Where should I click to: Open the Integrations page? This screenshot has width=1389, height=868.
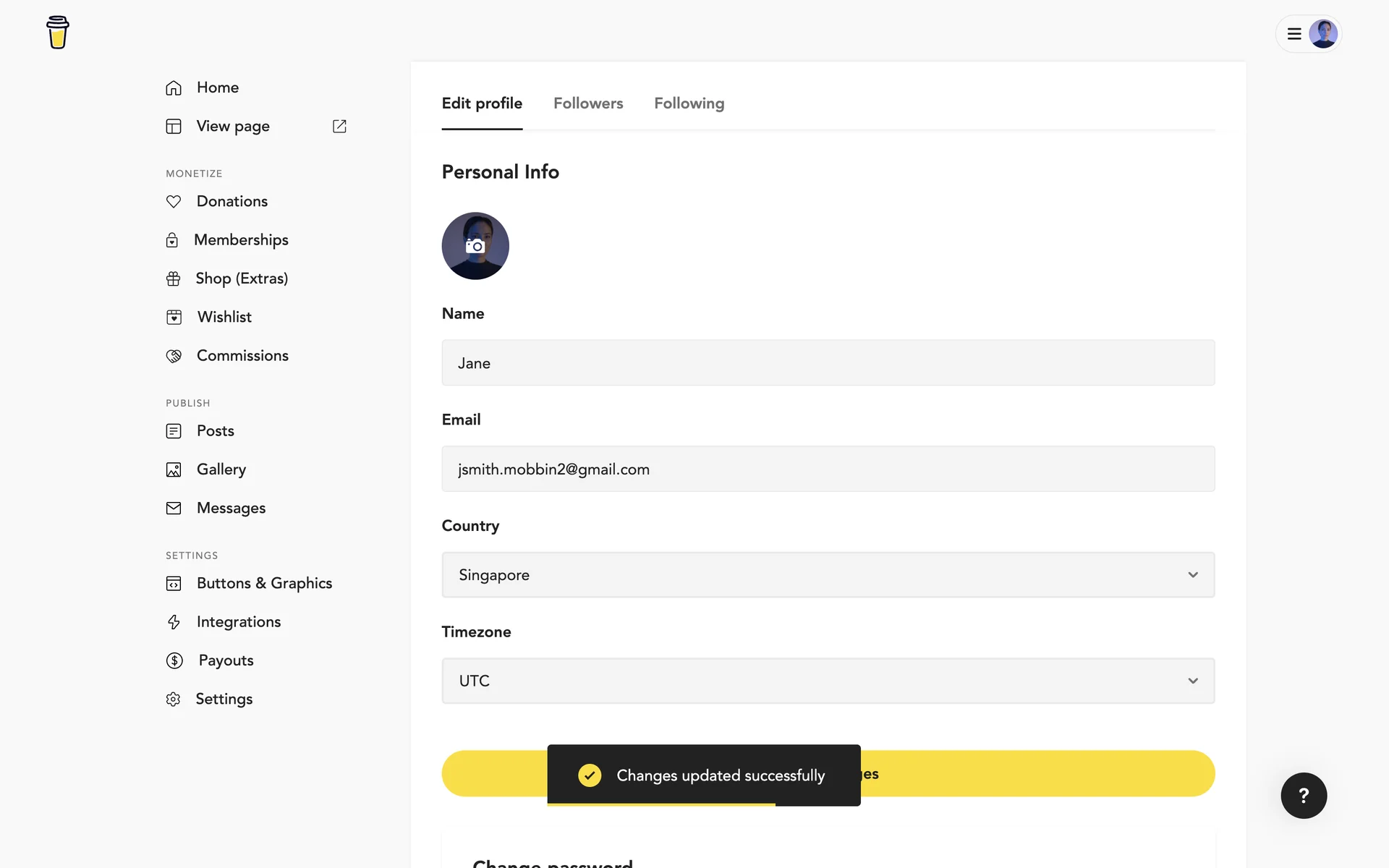click(238, 622)
